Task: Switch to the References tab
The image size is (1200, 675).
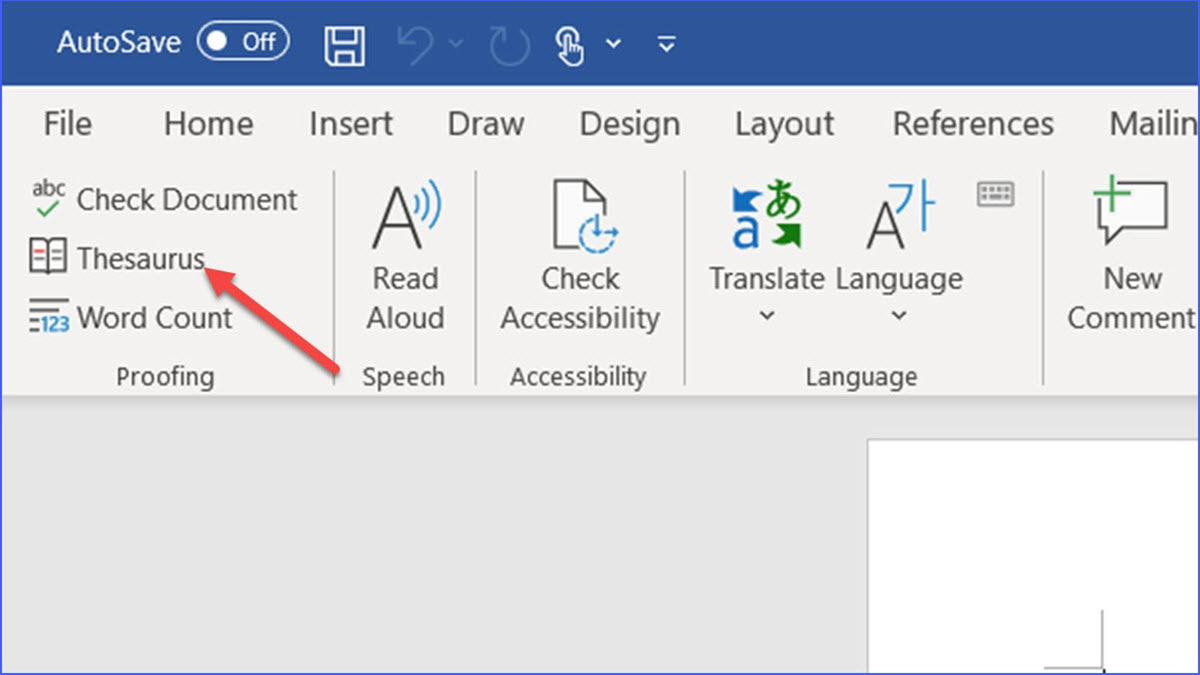Action: tap(972, 123)
